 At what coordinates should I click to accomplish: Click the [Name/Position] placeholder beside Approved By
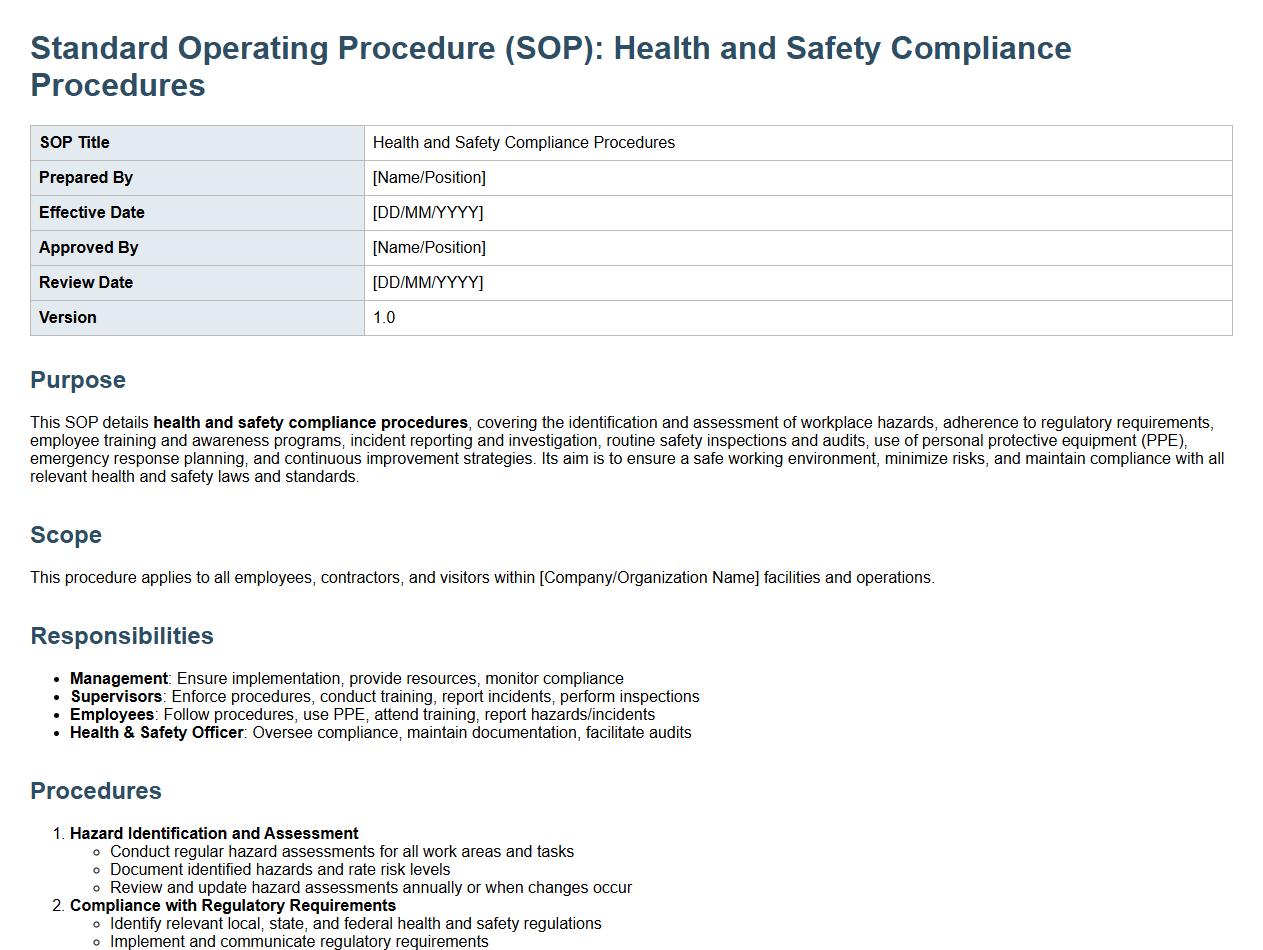(x=429, y=248)
